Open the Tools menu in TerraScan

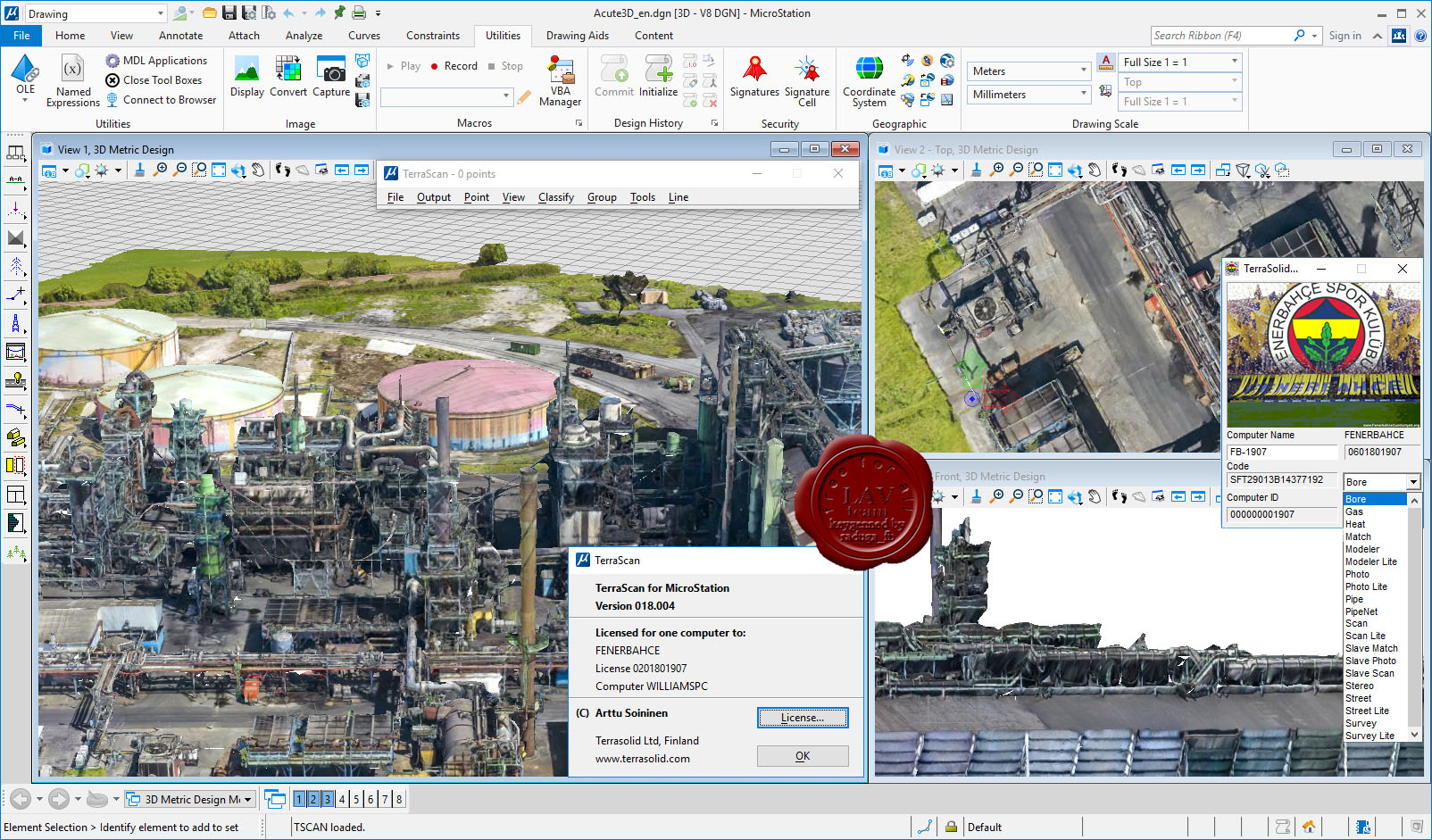point(643,197)
